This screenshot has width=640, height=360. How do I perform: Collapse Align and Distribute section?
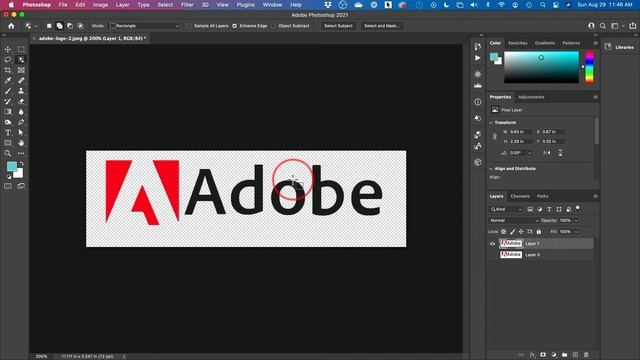pos(491,169)
